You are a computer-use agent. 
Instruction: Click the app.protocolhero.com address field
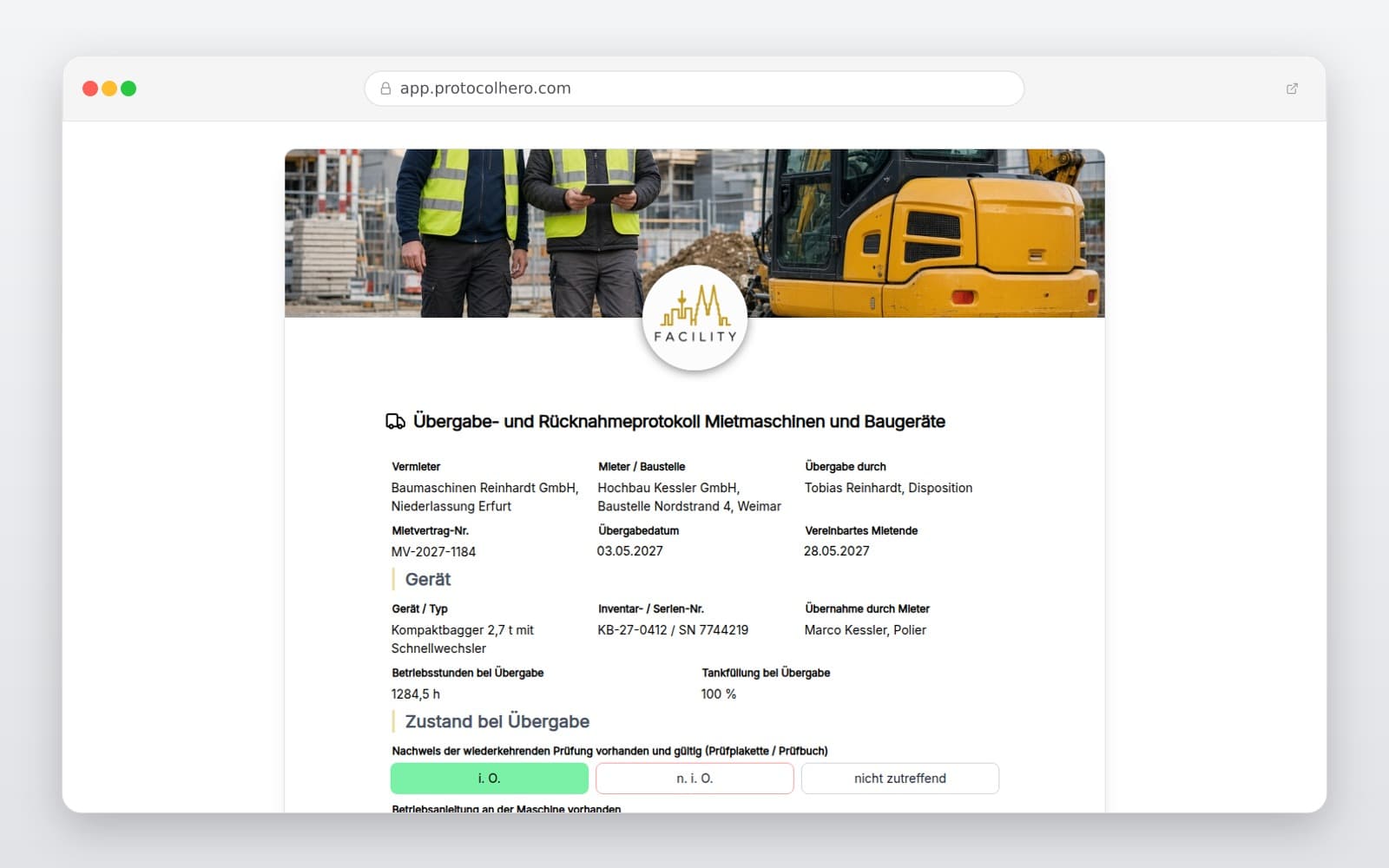pyautogui.click(x=694, y=89)
